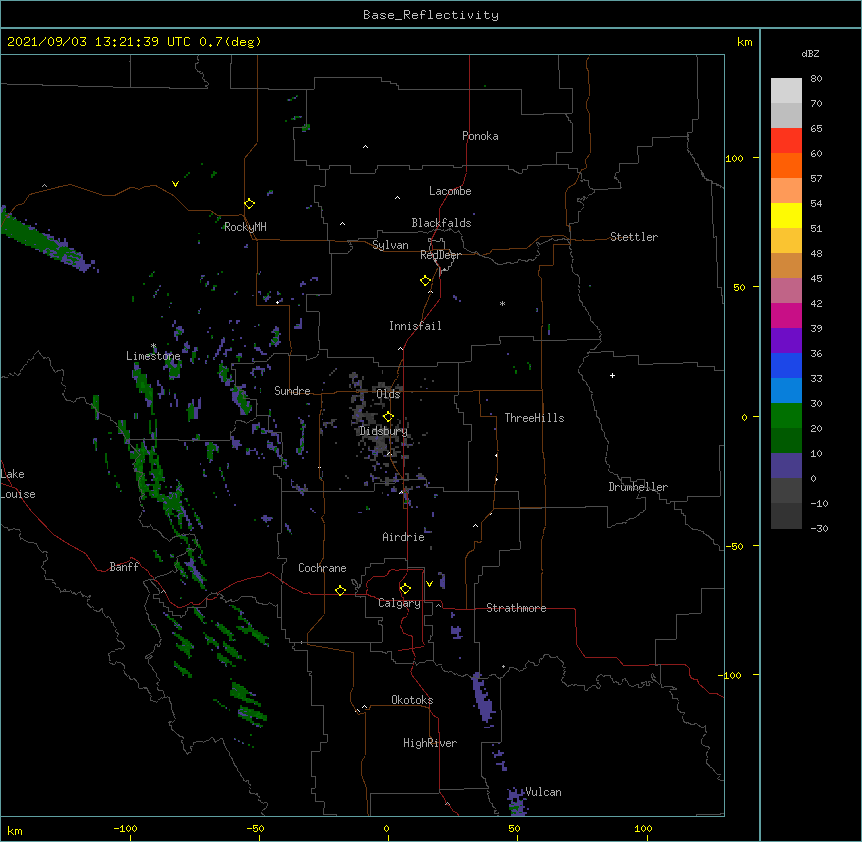Viewport: 862px width, 842px height.
Task: Select the Blackfalds city label
Action: [x=441, y=223]
